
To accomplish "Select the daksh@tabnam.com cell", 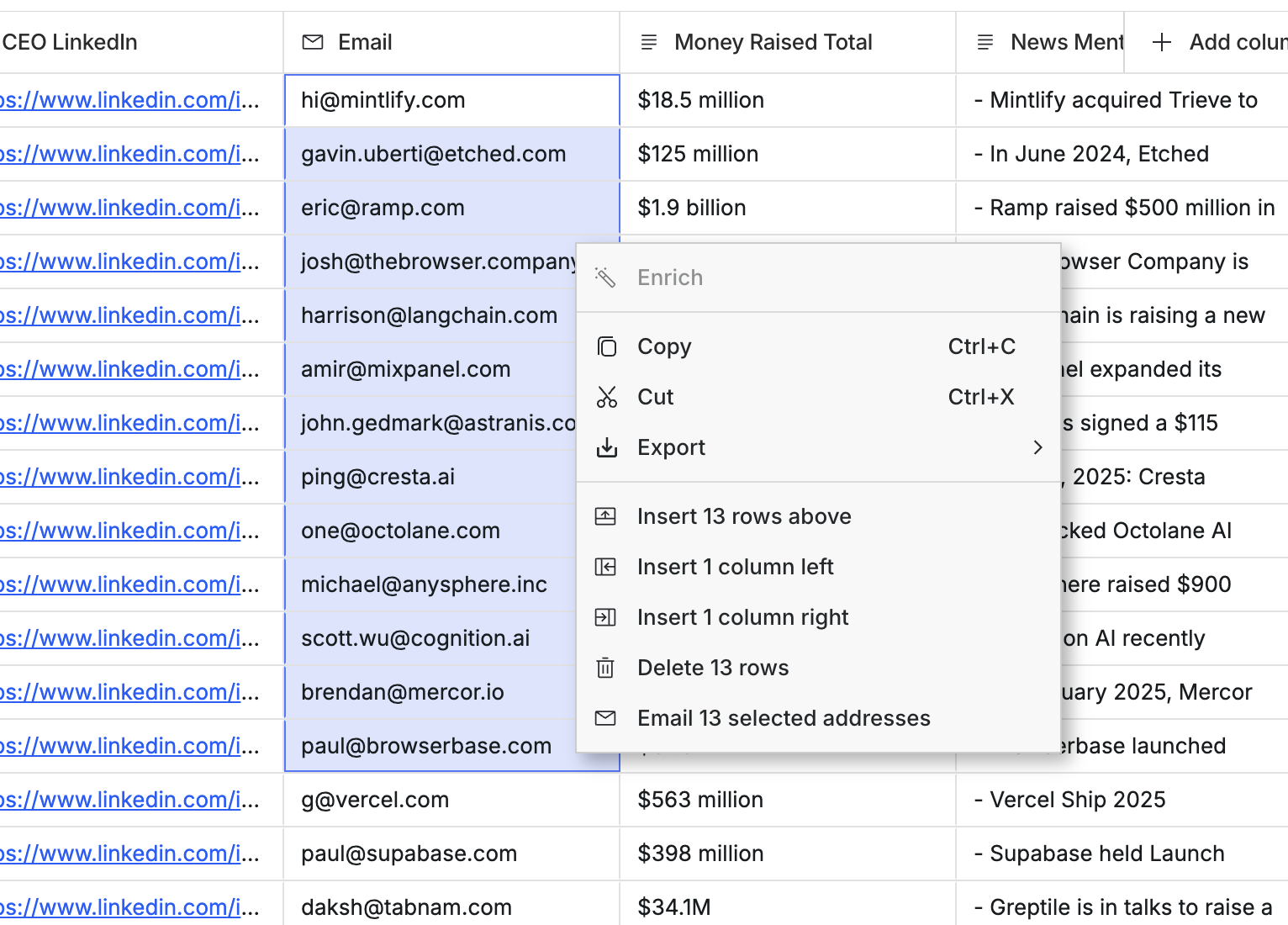I will [x=451, y=905].
